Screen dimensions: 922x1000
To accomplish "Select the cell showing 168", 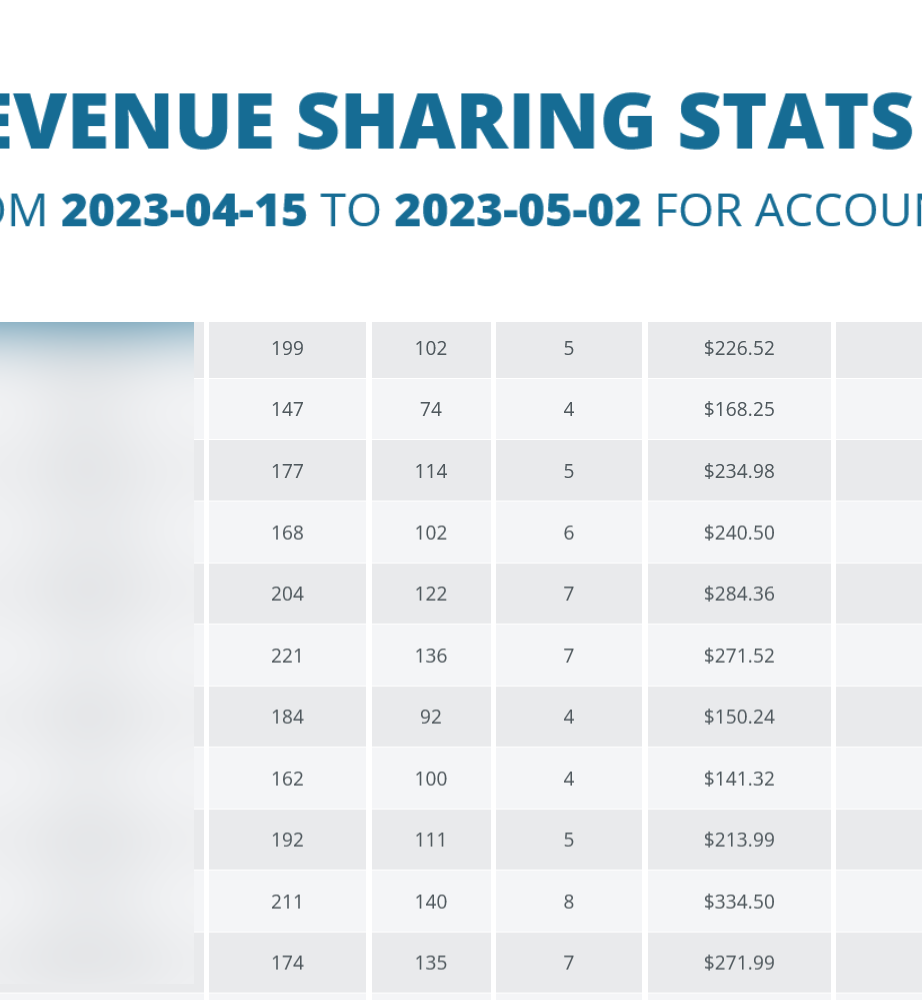I will point(288,533).
